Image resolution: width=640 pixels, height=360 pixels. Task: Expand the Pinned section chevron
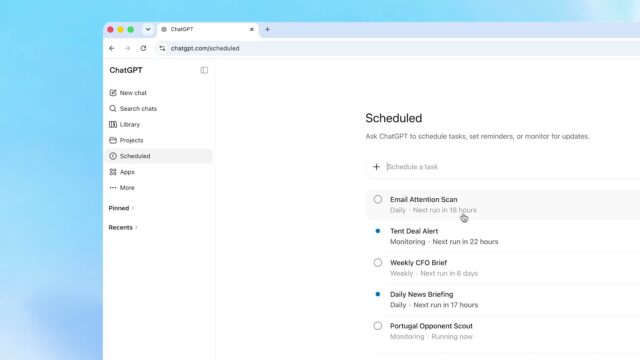133,208
